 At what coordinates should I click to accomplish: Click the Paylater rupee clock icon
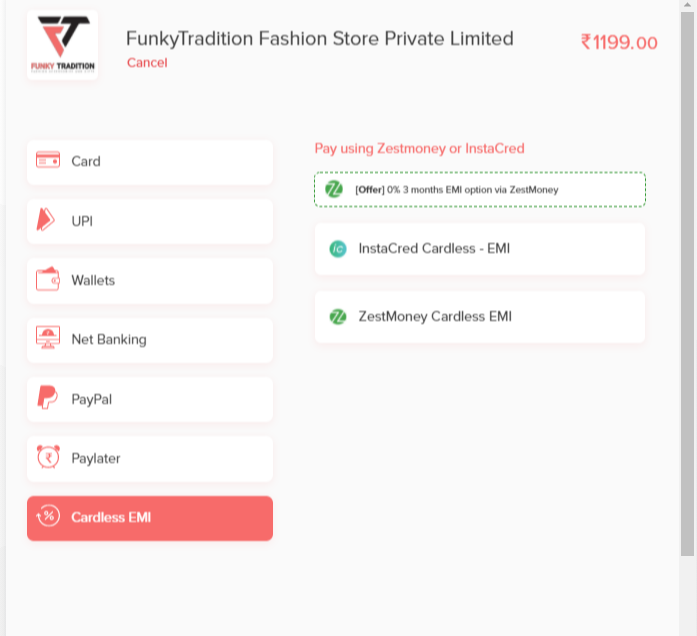47,457
